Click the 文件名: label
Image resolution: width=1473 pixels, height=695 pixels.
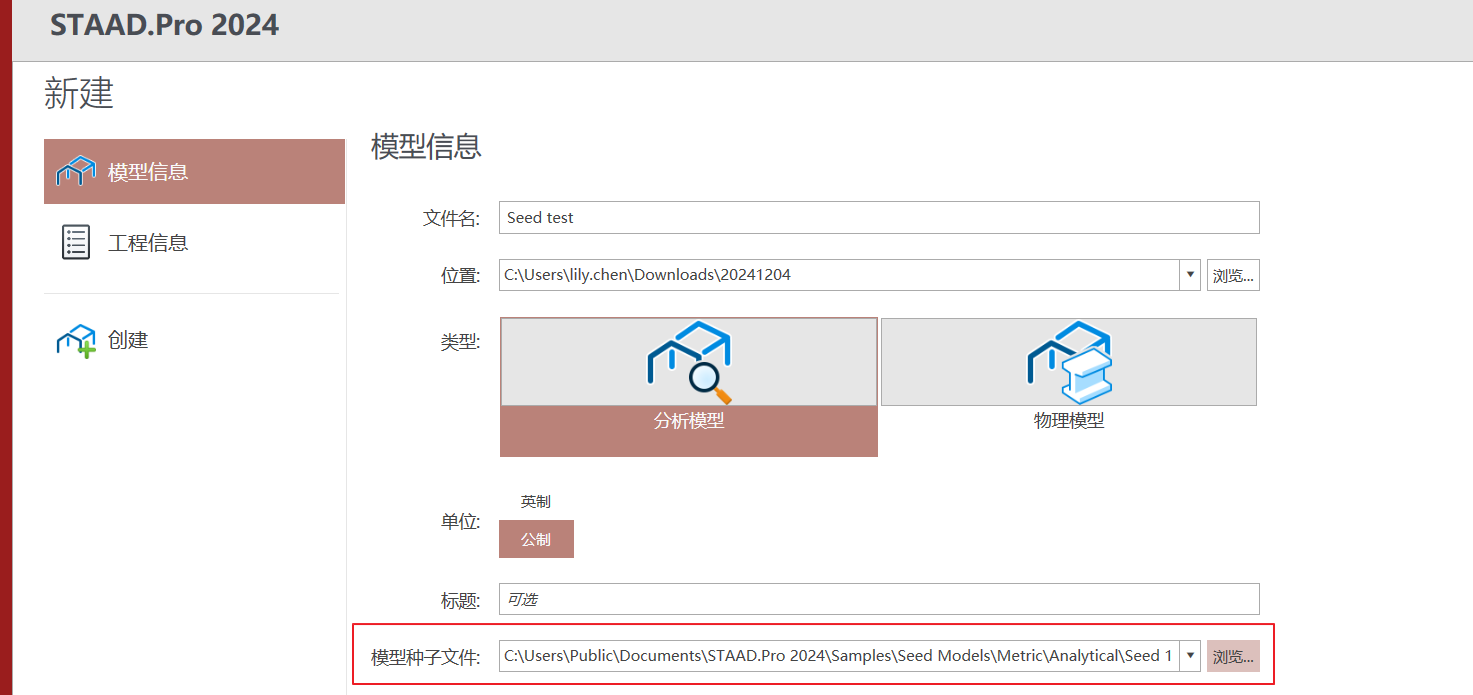451,218
